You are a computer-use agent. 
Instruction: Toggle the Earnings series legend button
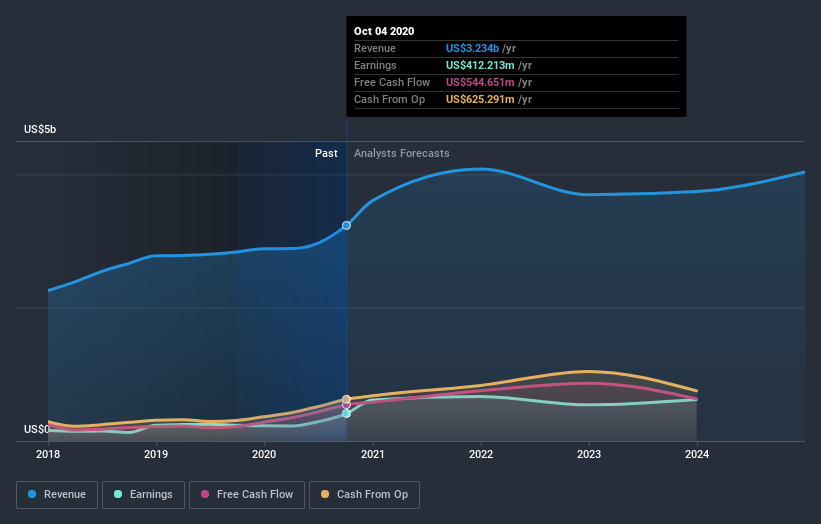pyautogui.click(x=143, y=495)
